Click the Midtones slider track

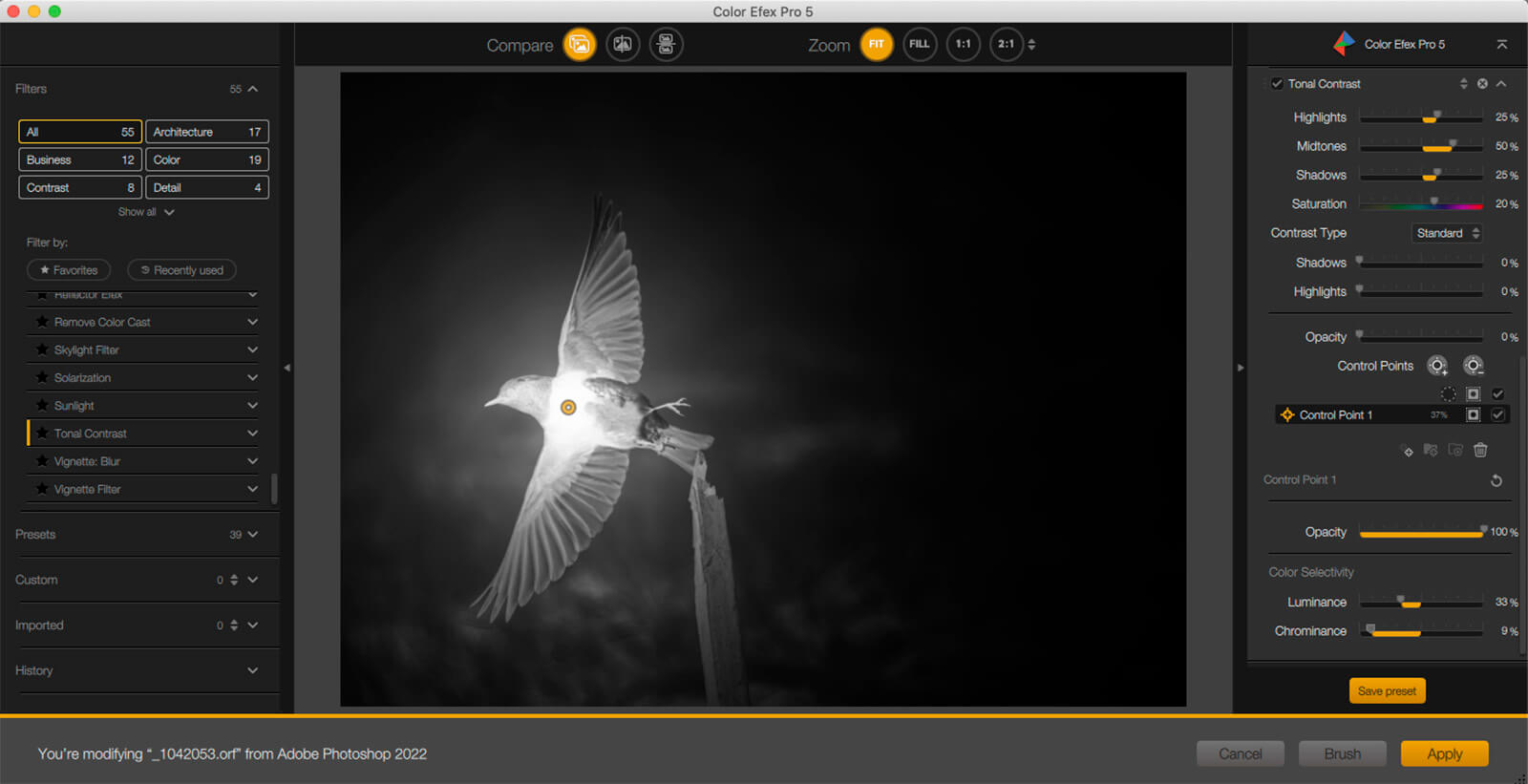tap(1420, 147)
